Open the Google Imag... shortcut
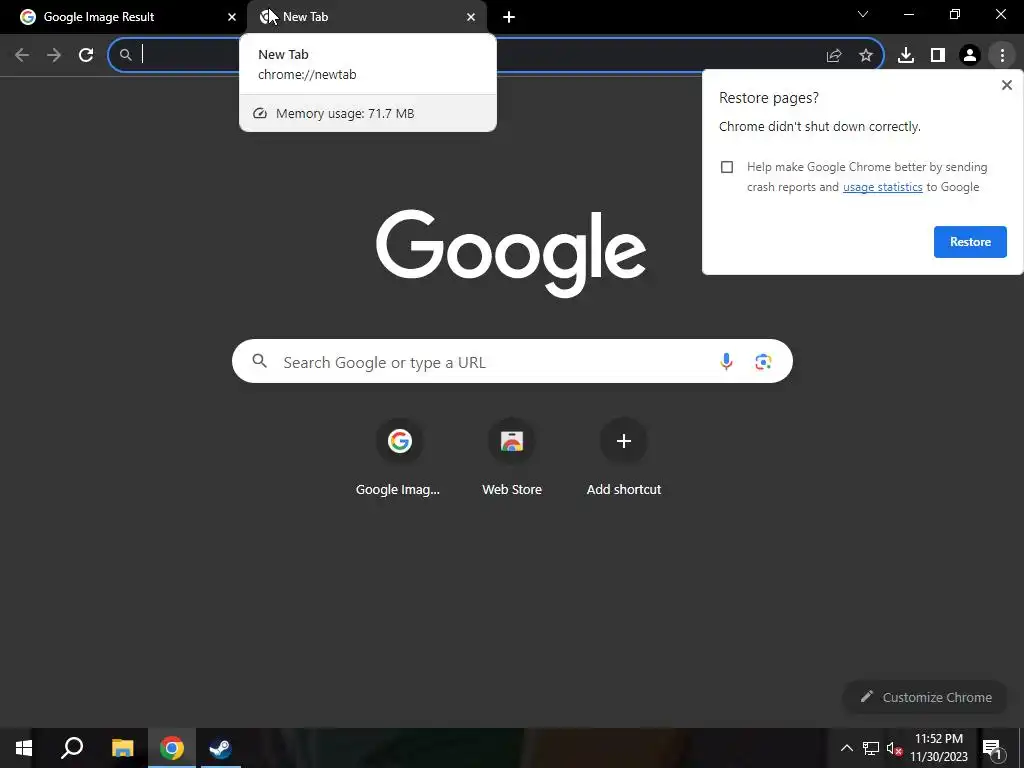Screen dimensions: 1024x768 pos(398,458)
